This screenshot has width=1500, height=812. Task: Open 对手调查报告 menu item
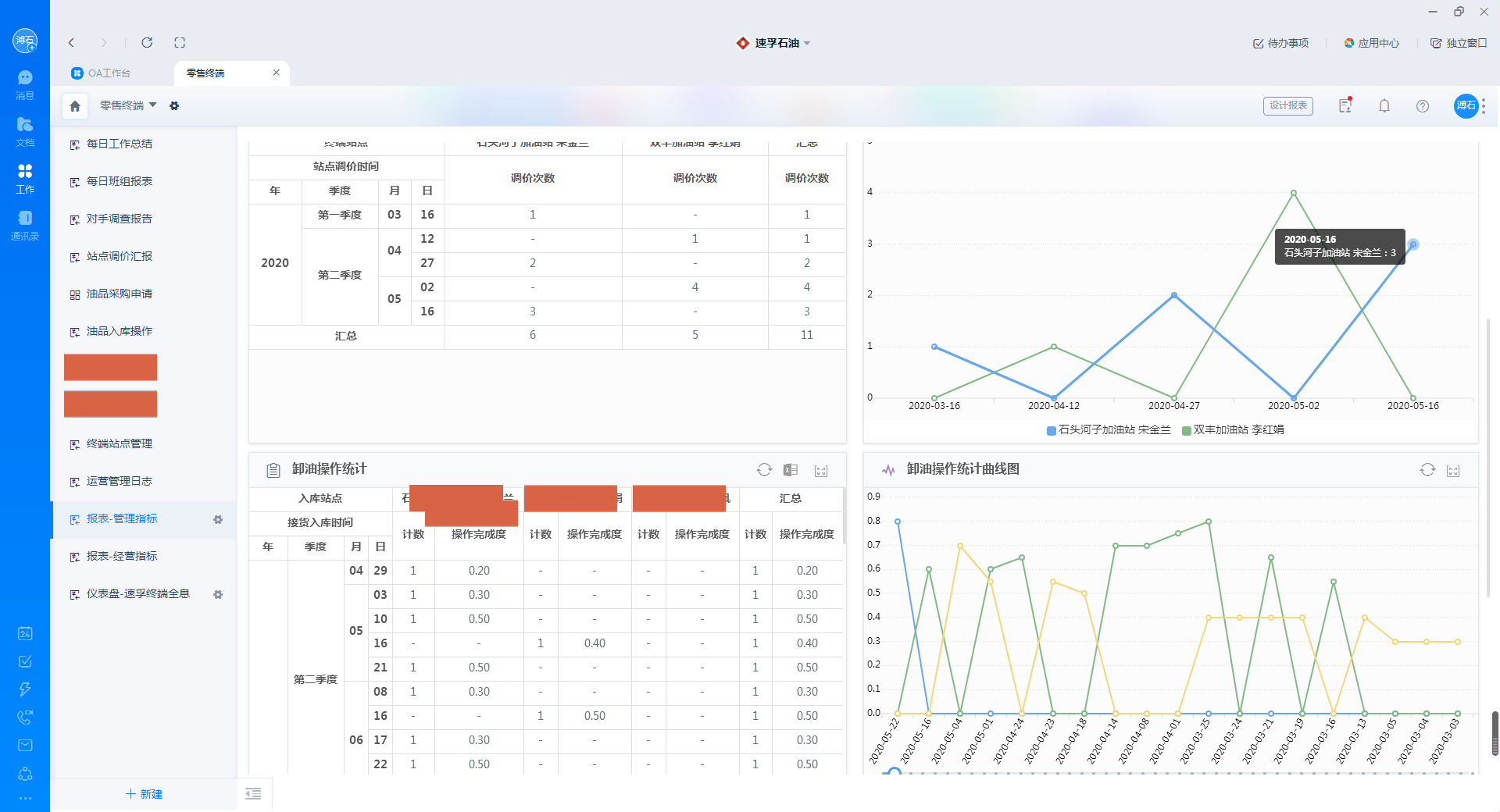[119, 219]
